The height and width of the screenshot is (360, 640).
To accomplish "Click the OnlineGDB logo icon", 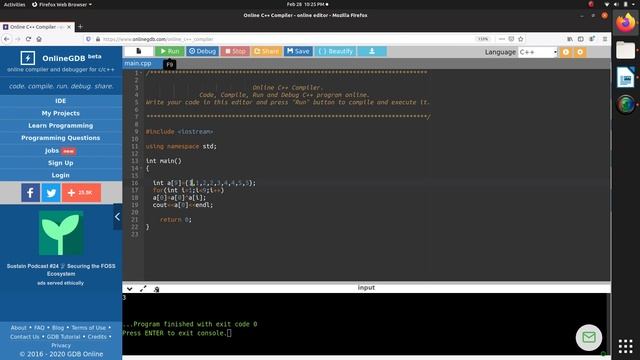I will (28, 58).
